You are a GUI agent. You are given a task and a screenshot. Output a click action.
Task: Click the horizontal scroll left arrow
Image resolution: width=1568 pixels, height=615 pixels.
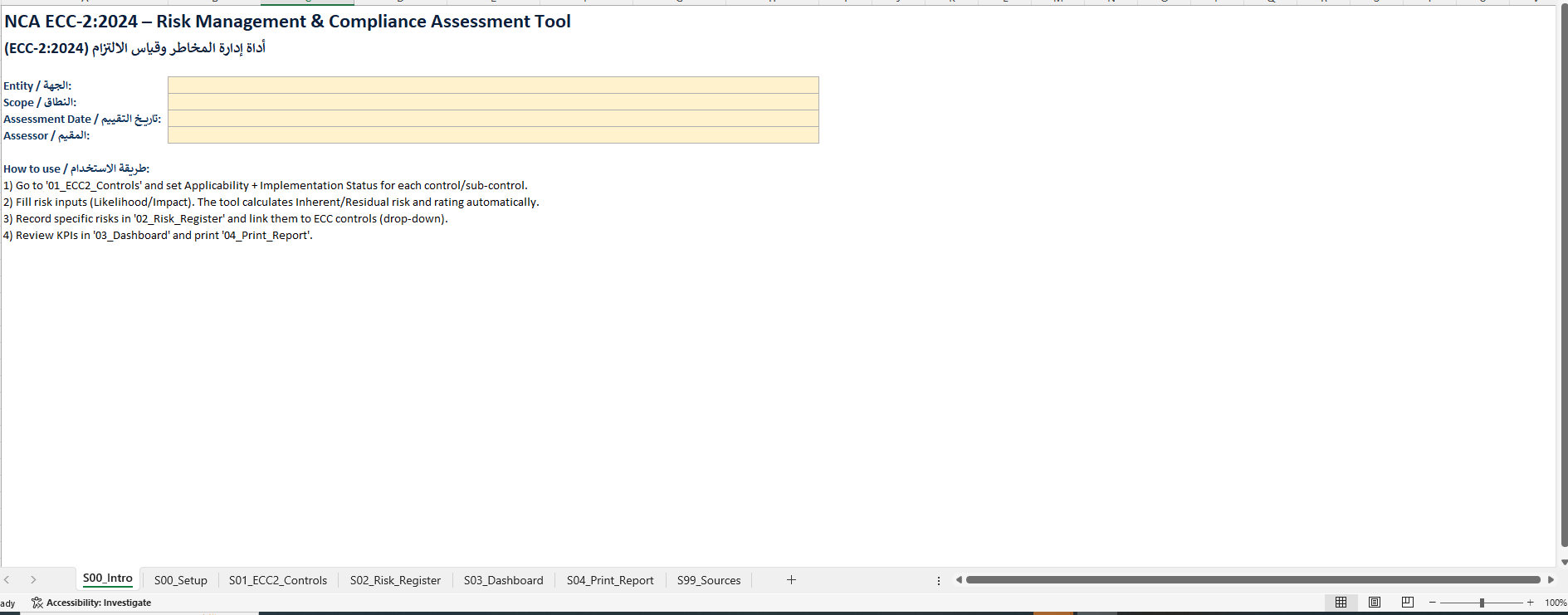(x=959, y=580)
